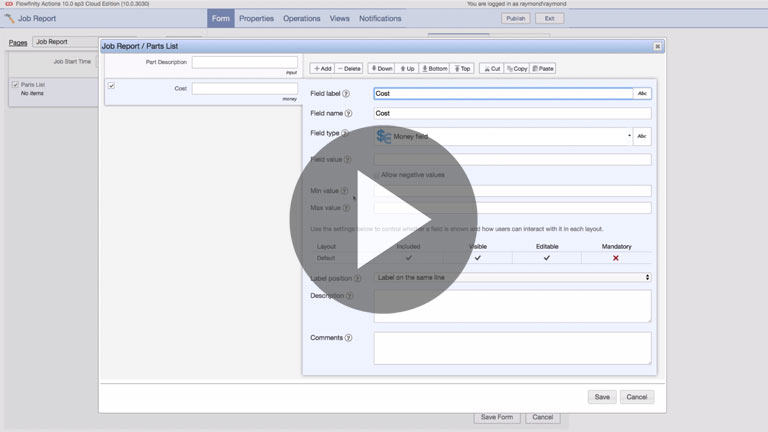Toggle the Mandatory red X for Default layout
Image resolution: width=768 pixels, height=432 pixels.
click(x=616, y=258)
